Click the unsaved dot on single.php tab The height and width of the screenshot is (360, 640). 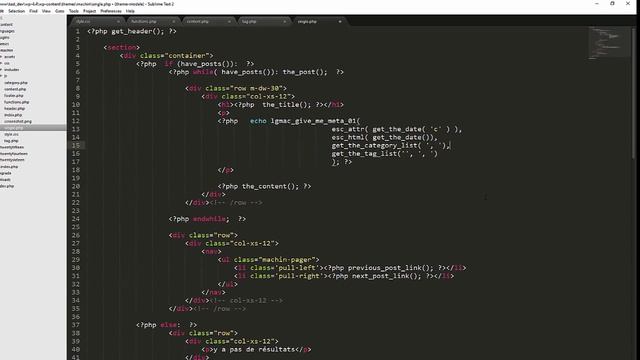[x=340, y=21]
